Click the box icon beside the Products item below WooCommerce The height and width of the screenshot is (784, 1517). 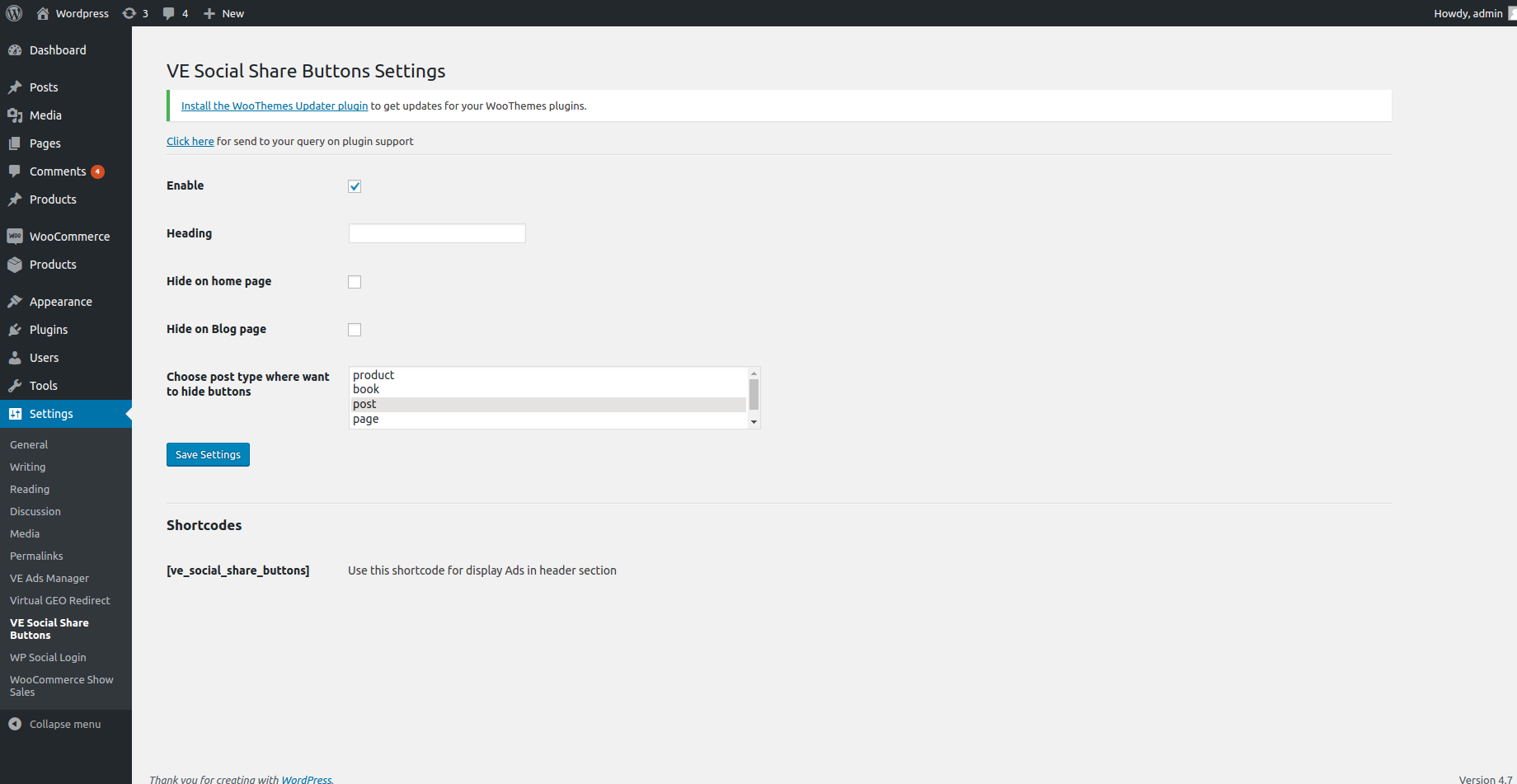15,265
